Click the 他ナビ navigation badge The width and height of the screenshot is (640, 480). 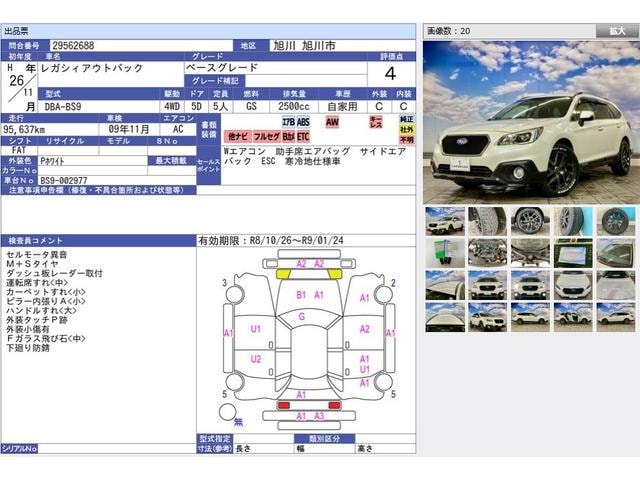pyautogui.click(x=238, y=136)
